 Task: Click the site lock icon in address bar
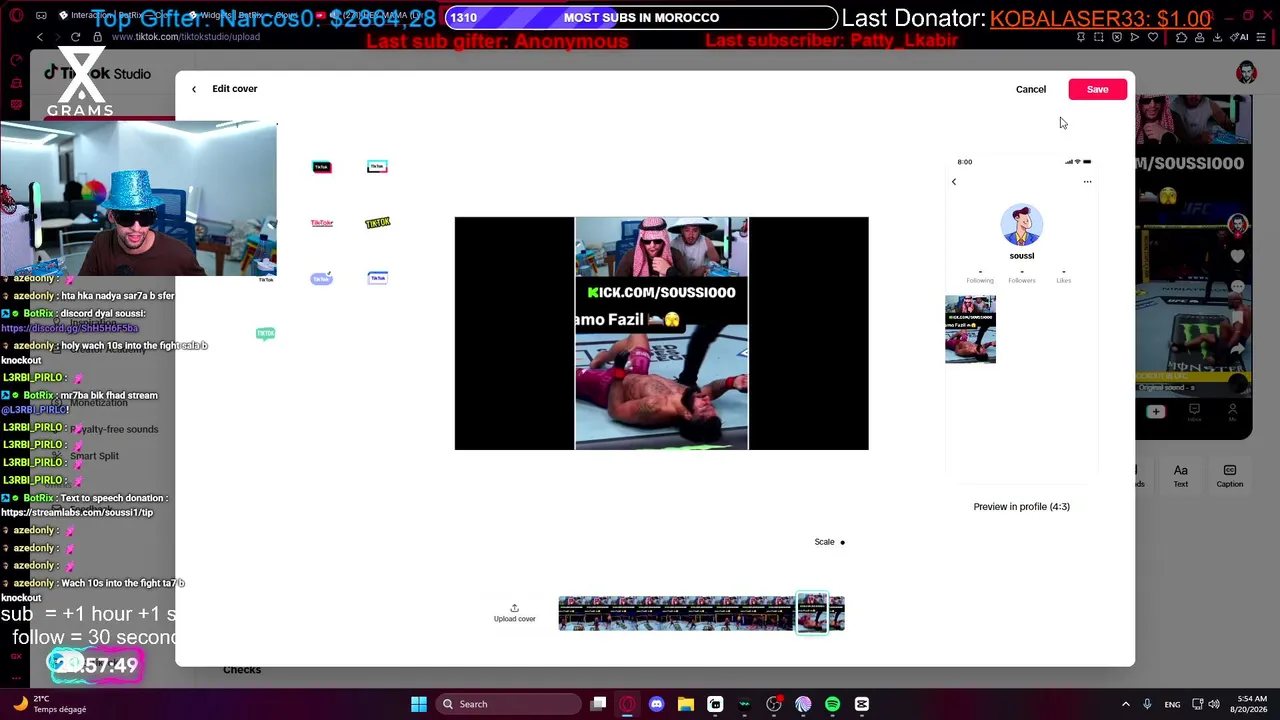coord(98,37)
